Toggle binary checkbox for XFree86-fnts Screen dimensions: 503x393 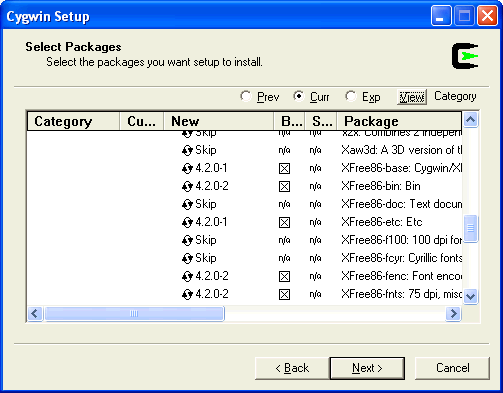[x=284, y=295]
